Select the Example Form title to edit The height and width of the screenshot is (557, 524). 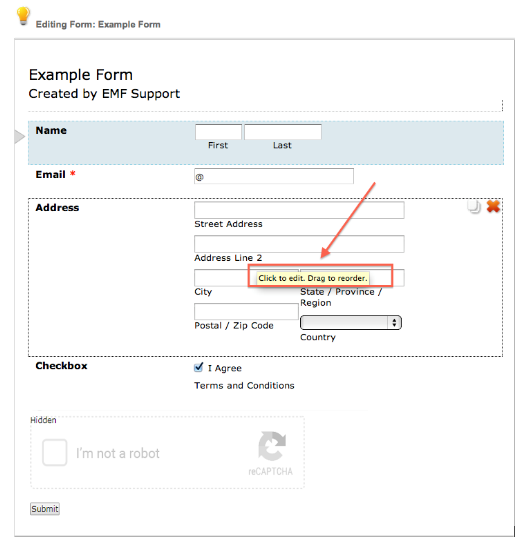(x=81, y=75)
